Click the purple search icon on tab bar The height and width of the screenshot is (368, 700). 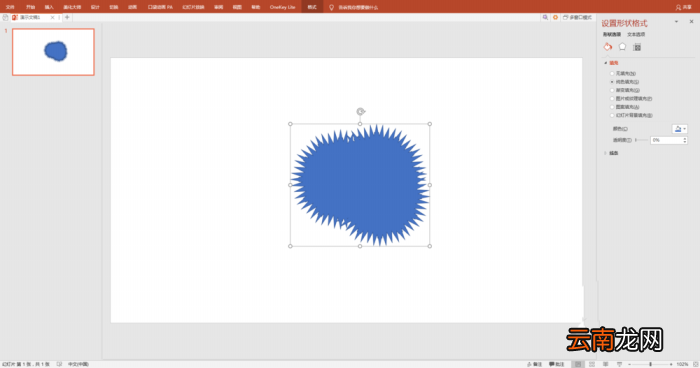(x=545, y=17)
